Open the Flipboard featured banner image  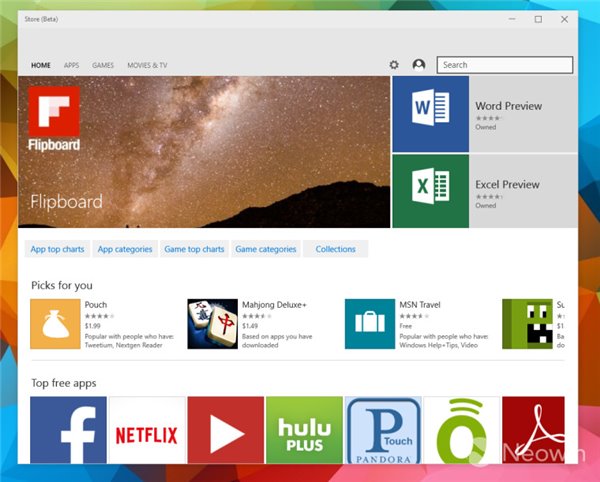(x=204, y=152)
